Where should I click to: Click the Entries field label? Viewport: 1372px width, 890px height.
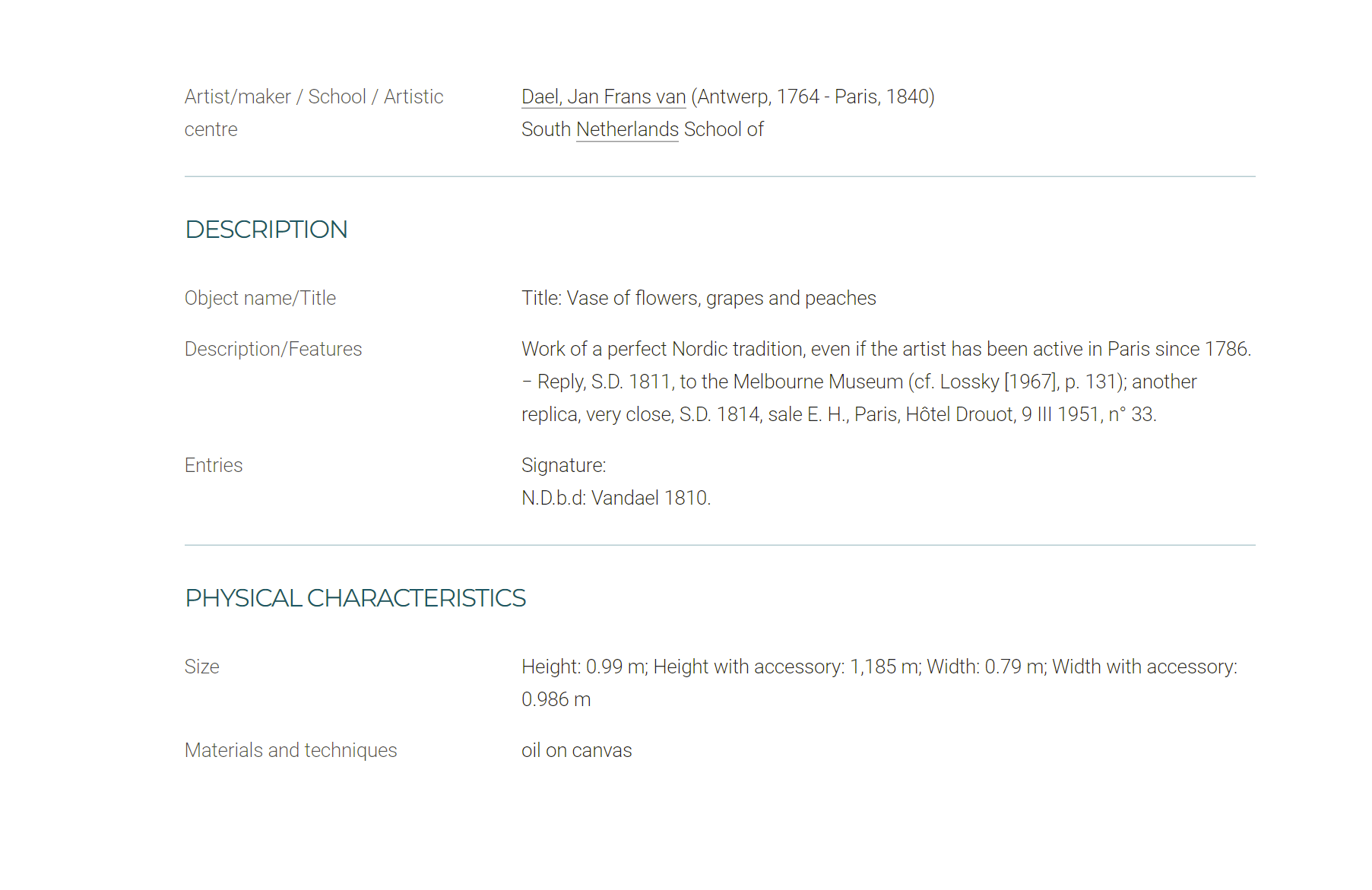[x=214, y=465]
